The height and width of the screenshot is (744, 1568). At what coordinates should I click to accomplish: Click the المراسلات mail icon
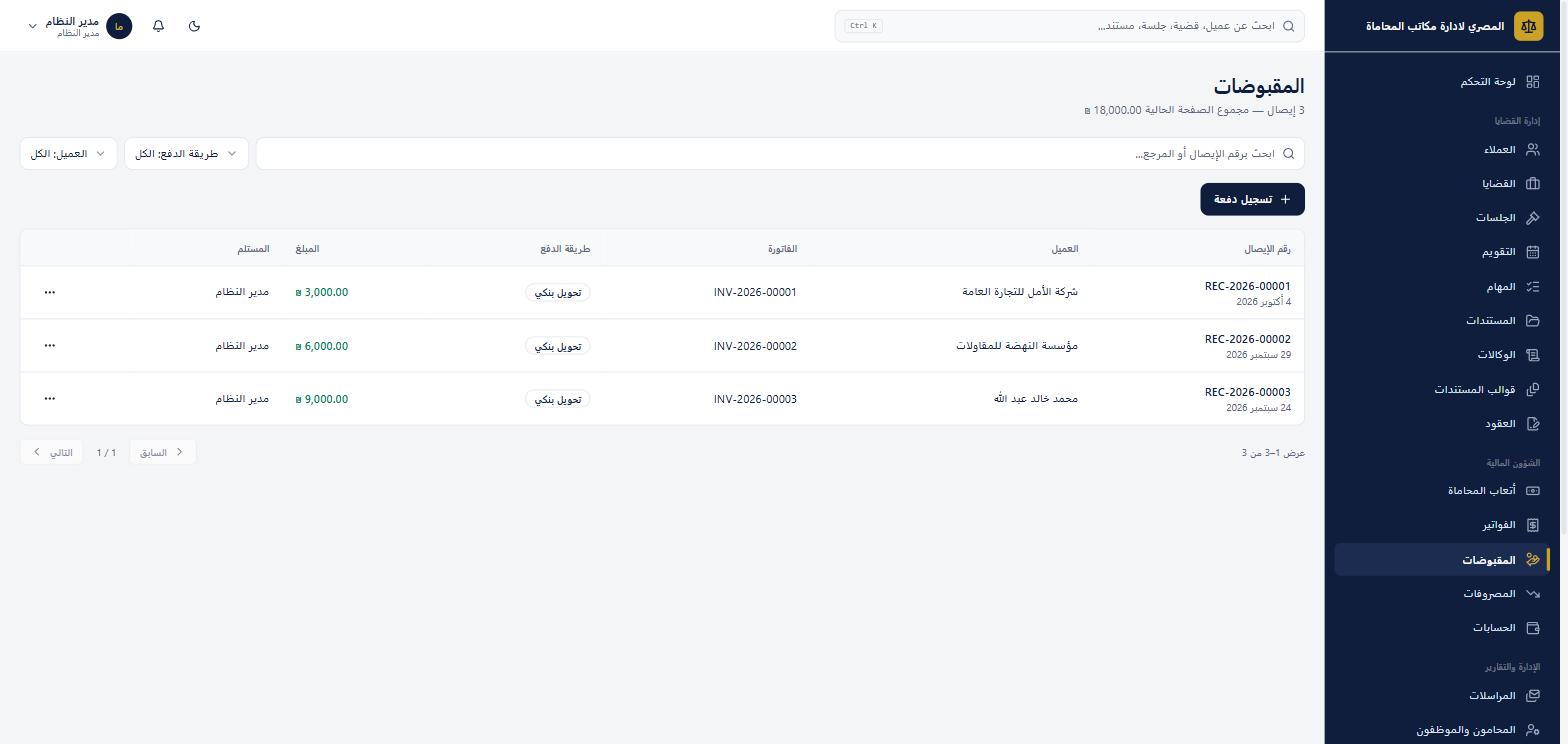point(1533,696)
